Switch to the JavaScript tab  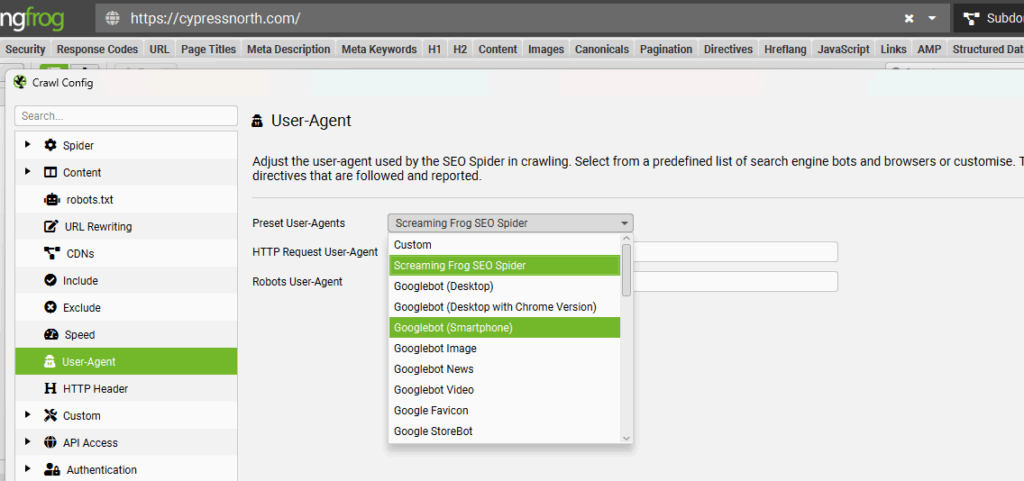(x=844, y=49)
